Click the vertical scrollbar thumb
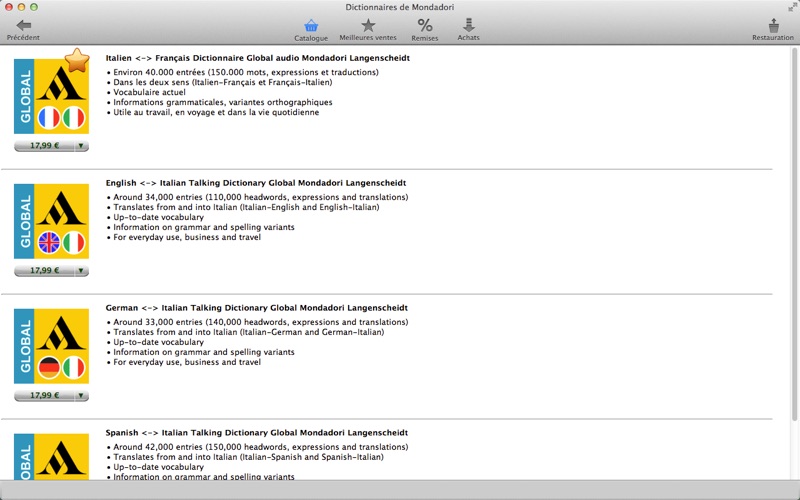This screenshot has width=800, height=500. [x=794, y=235]
